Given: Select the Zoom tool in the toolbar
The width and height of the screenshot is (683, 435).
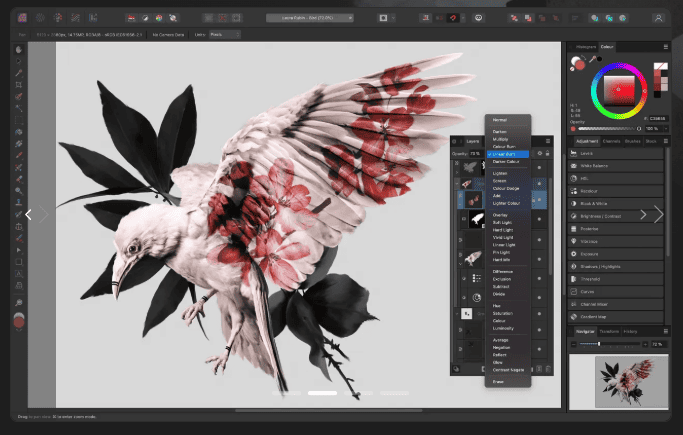Looking at the screenshot, I should pyautogui.click(x=19, y=303).
